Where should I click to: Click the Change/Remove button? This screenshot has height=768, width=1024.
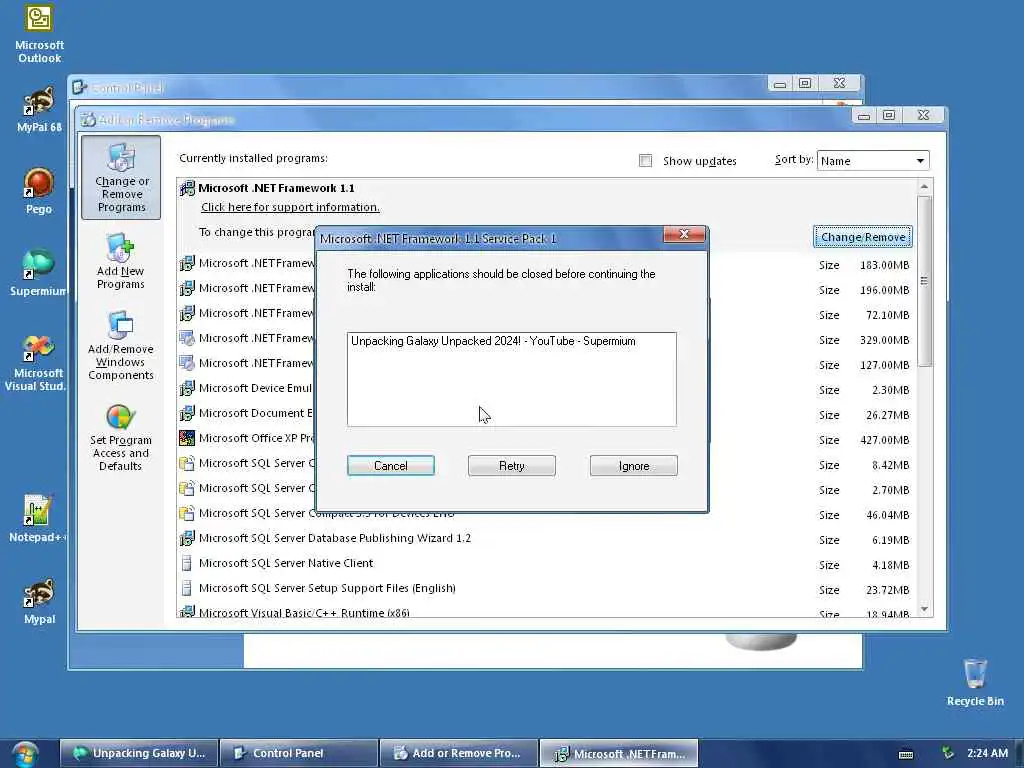pos(863,237)
